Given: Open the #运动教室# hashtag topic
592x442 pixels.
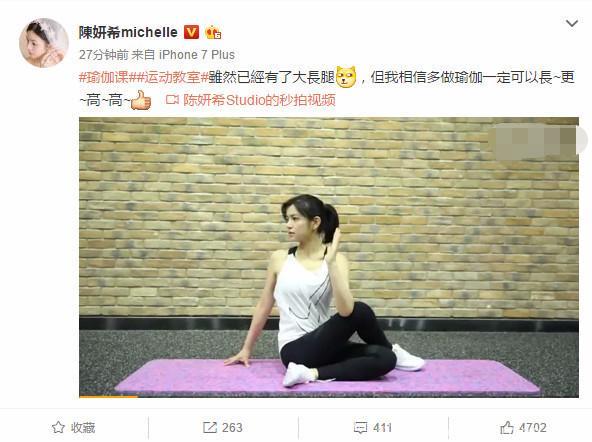Looking at the screenshot, I should point(169,77).
